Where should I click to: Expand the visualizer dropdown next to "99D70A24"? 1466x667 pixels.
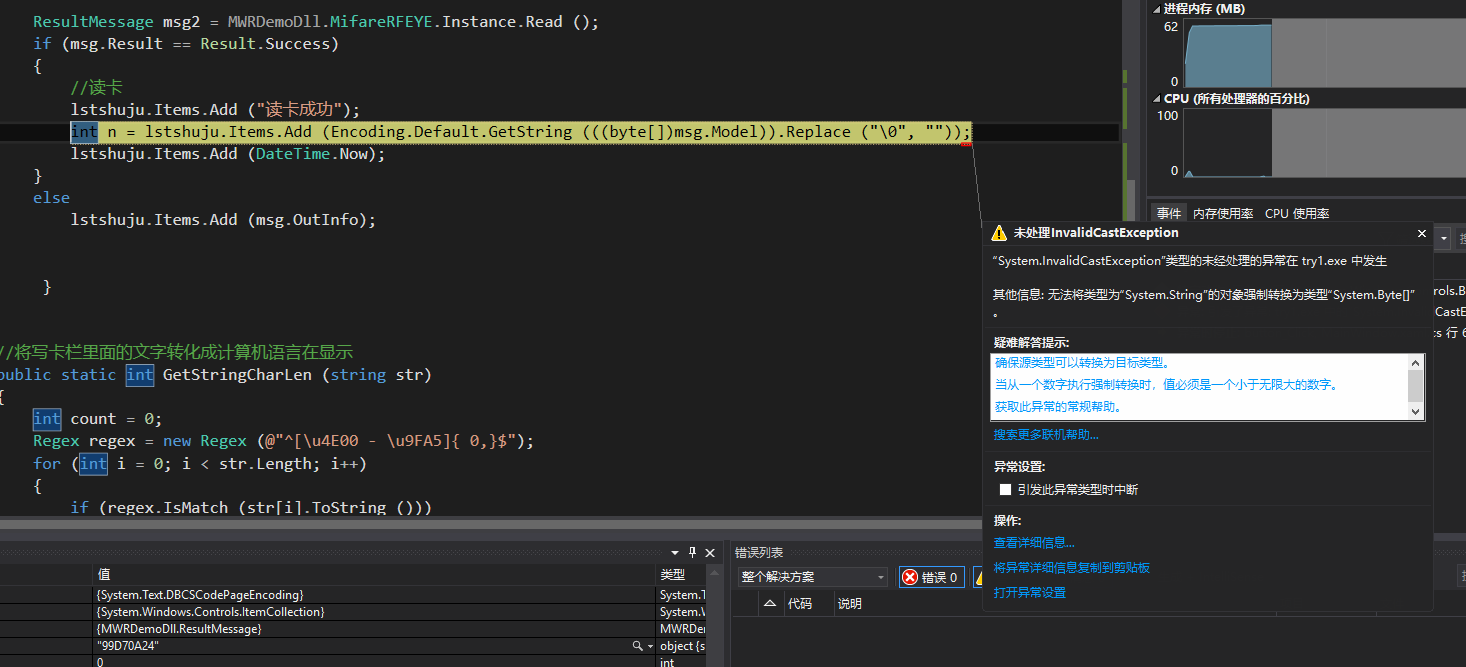pos(649,647)
